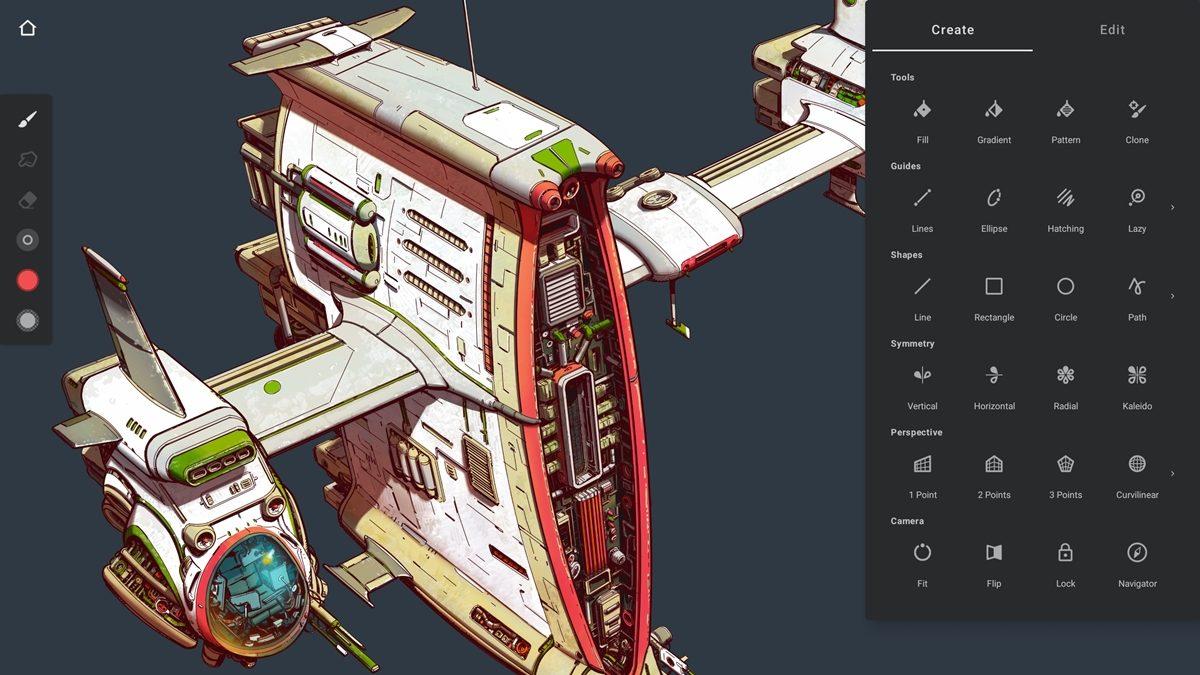The height and width of the screenshot is (675, 1200).
Task: Open the Create tab
Action: coord(952,30)
